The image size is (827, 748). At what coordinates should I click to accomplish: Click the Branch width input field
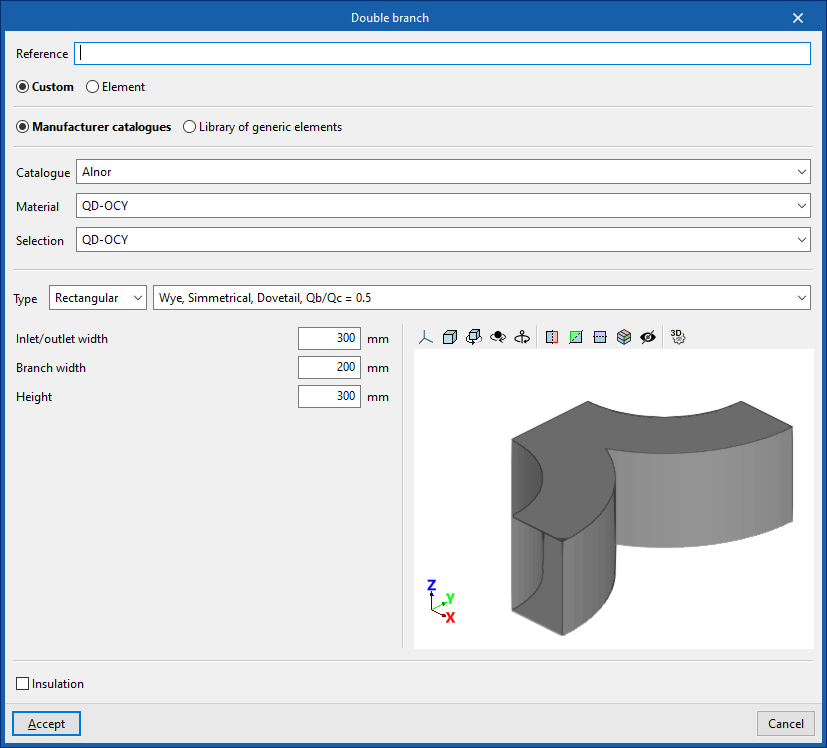click(x=329, y=368)
